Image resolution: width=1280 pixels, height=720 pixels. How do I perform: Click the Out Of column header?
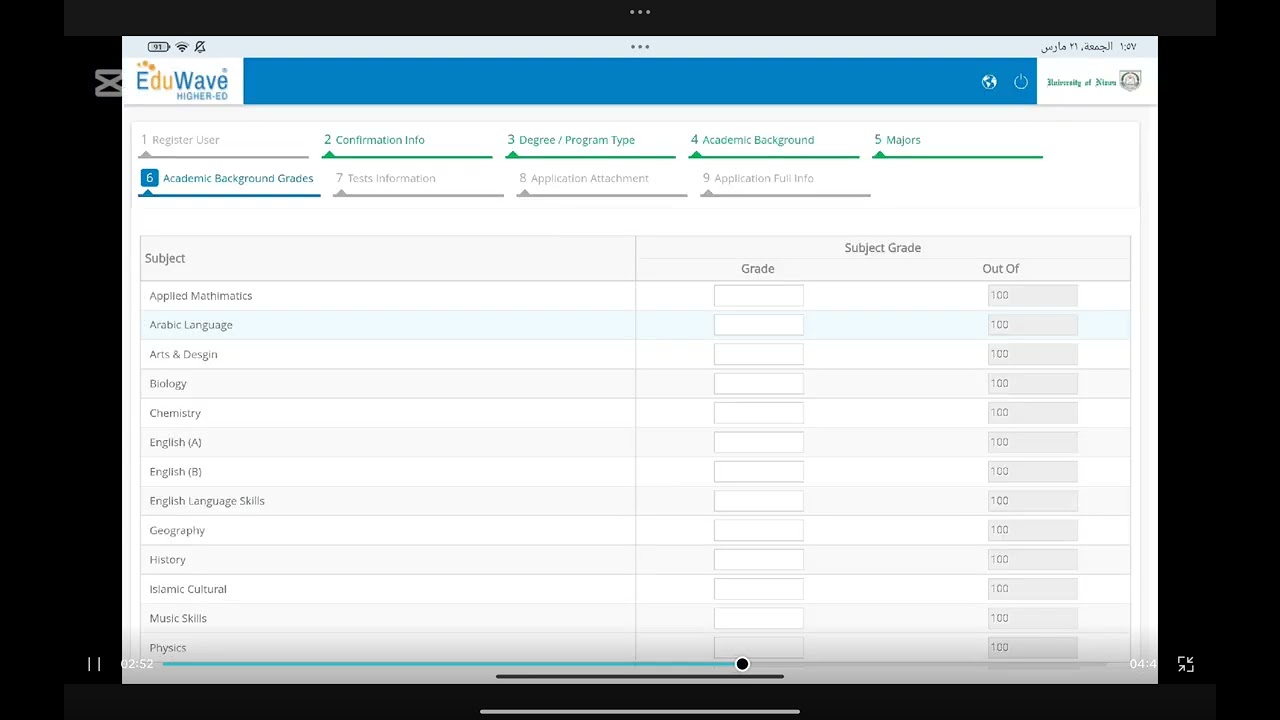click(x=1001, y=269)
